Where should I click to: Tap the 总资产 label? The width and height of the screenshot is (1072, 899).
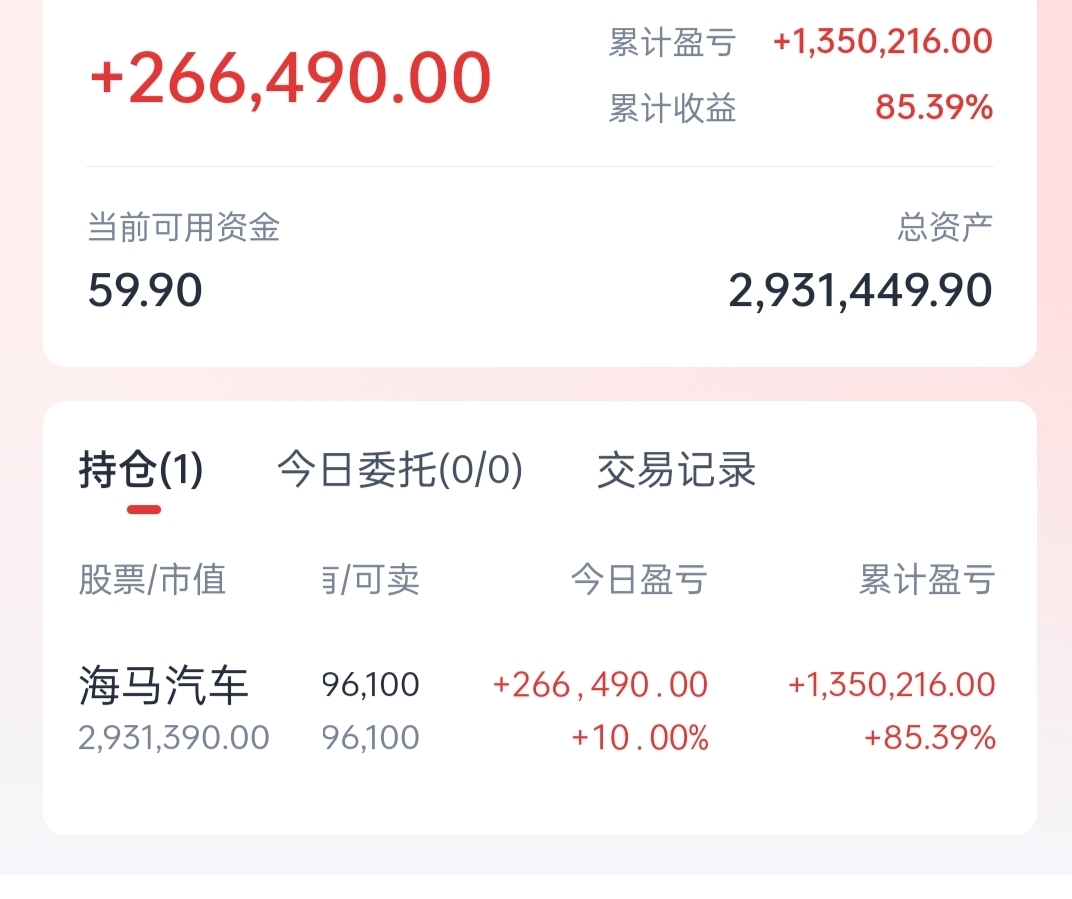click(x=945, y=227)
